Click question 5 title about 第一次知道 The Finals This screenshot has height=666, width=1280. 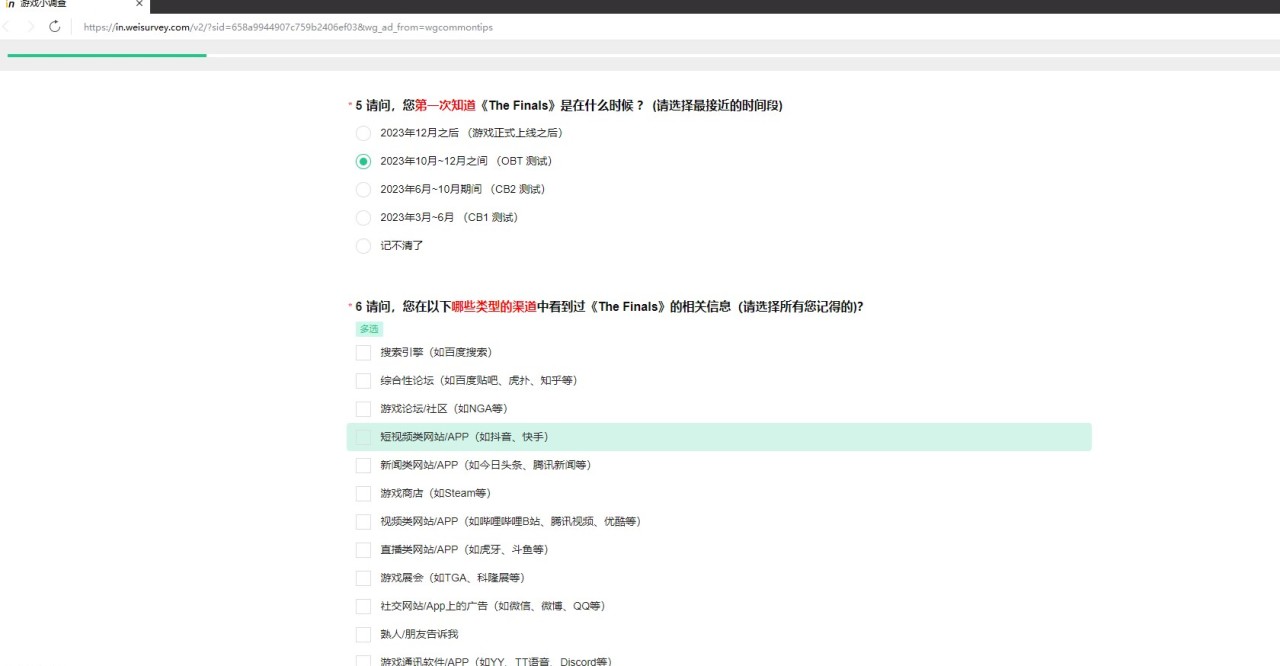tap(568, 105)
